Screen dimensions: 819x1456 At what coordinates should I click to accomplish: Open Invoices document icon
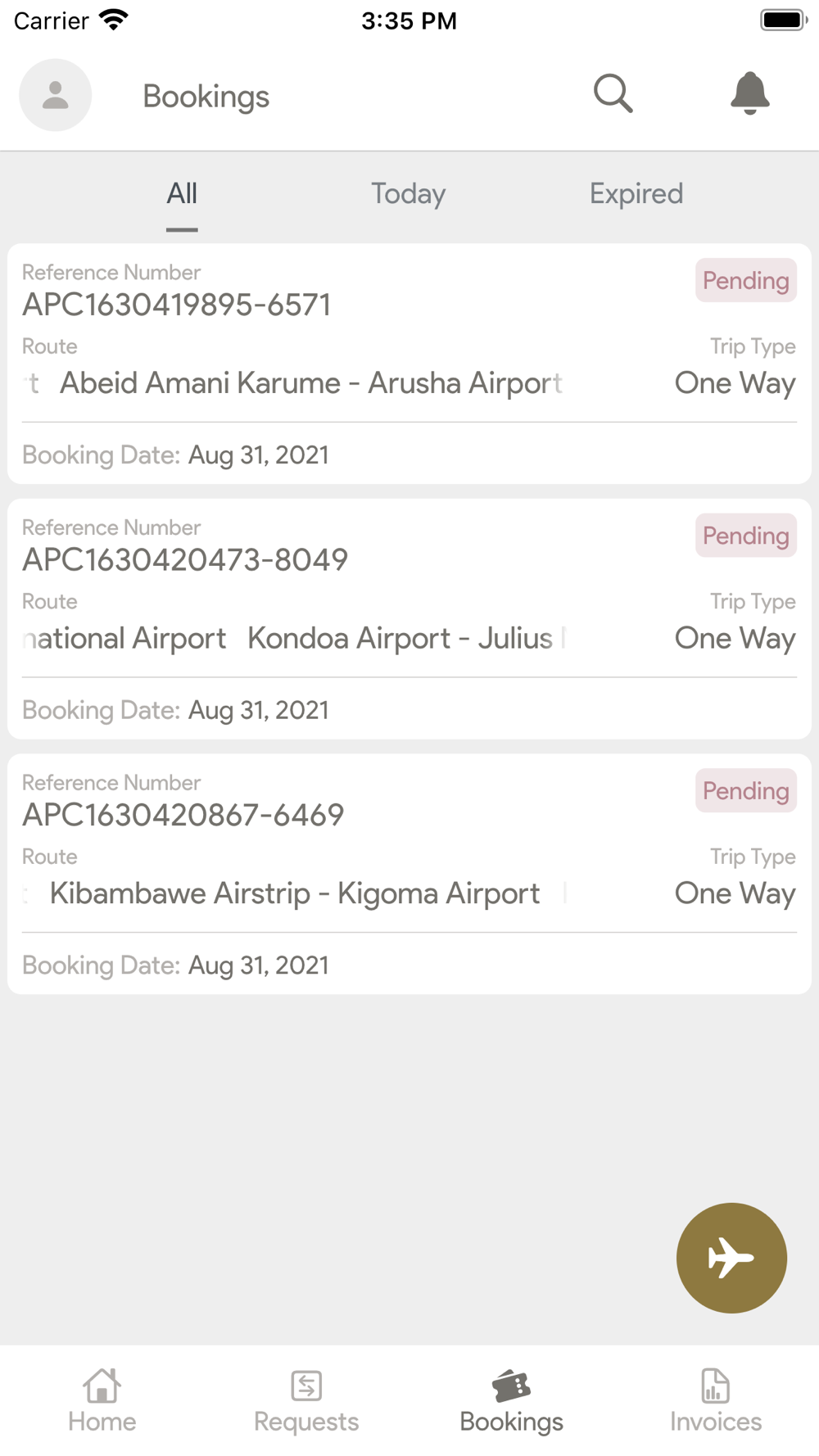pos(715,1386)
